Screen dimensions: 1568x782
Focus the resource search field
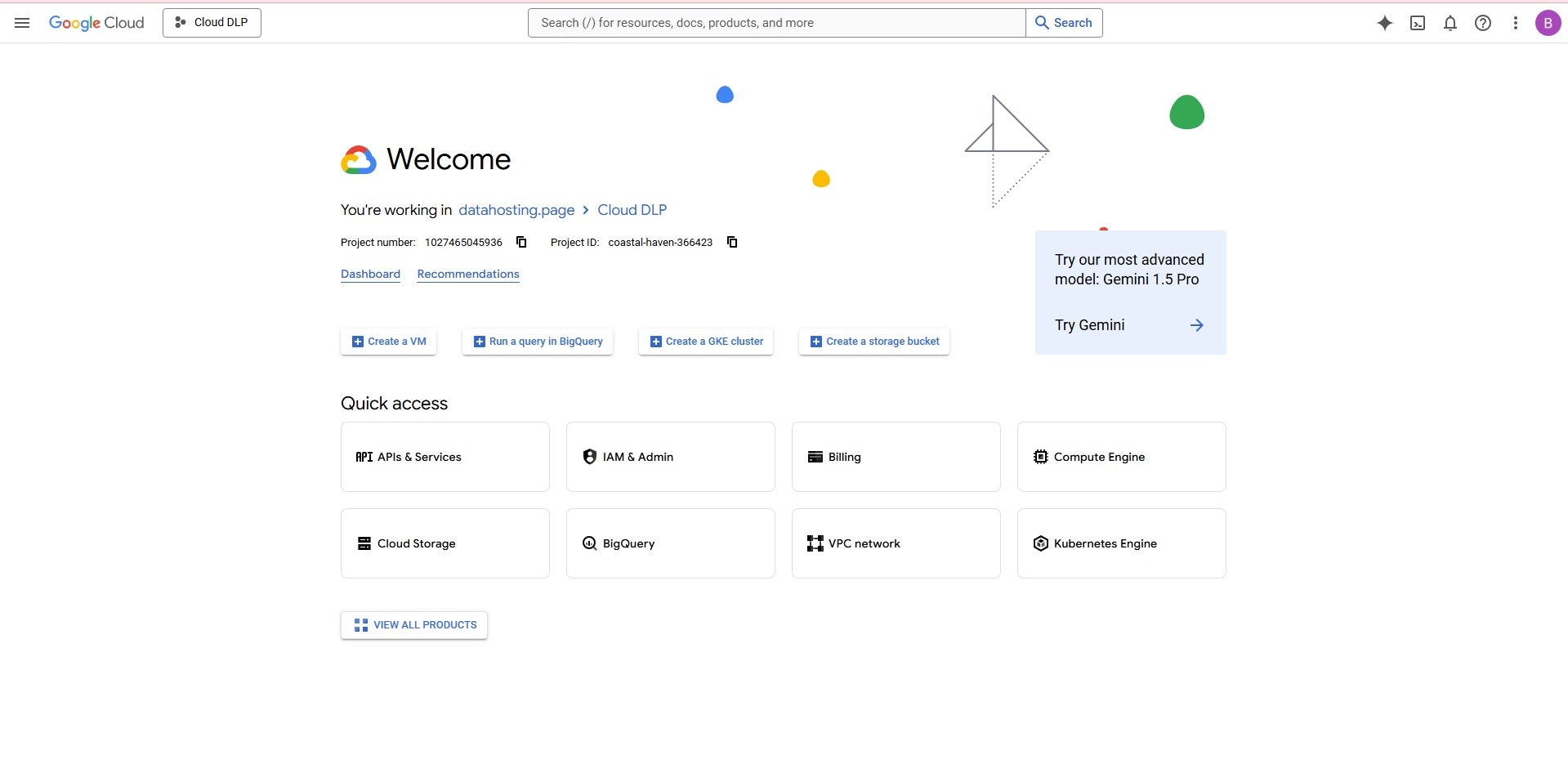pos(776,23)
